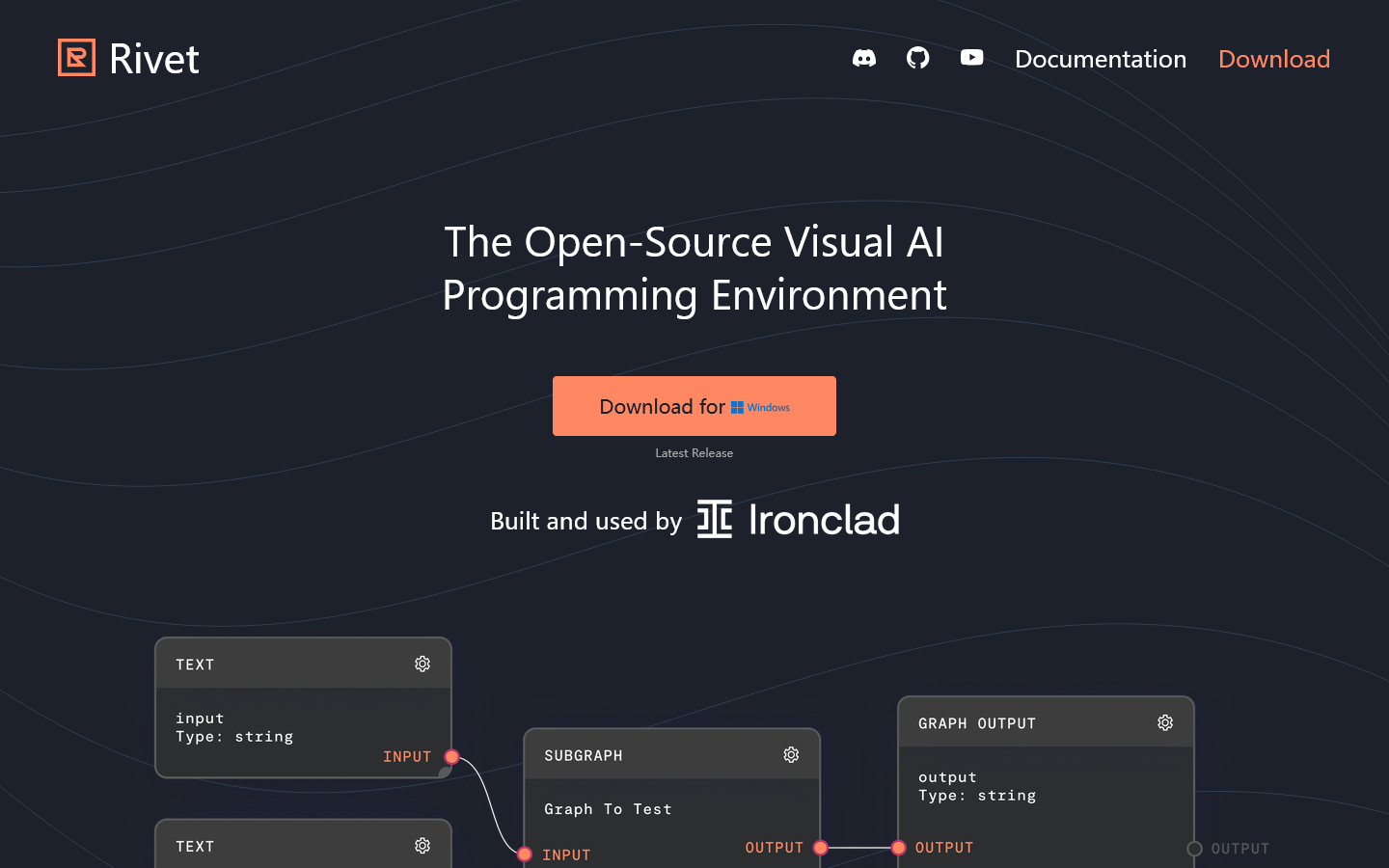Viewport: 1389px width, 868px height.
Task: Click left OUTPUT port on GRAPH OUTPUT node
Action: point(898,848)
